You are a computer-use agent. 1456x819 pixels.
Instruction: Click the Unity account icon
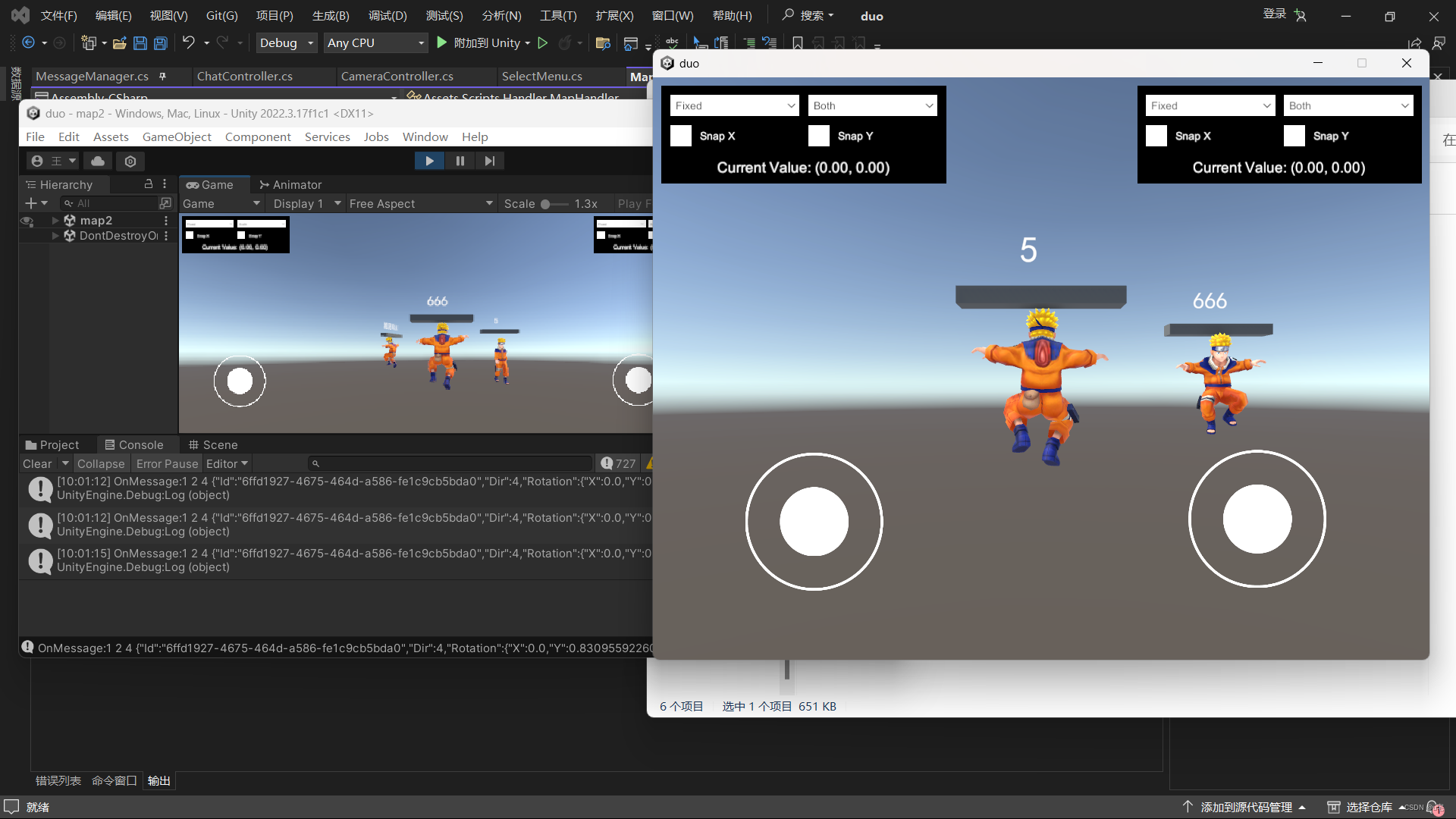coord(37,161)
